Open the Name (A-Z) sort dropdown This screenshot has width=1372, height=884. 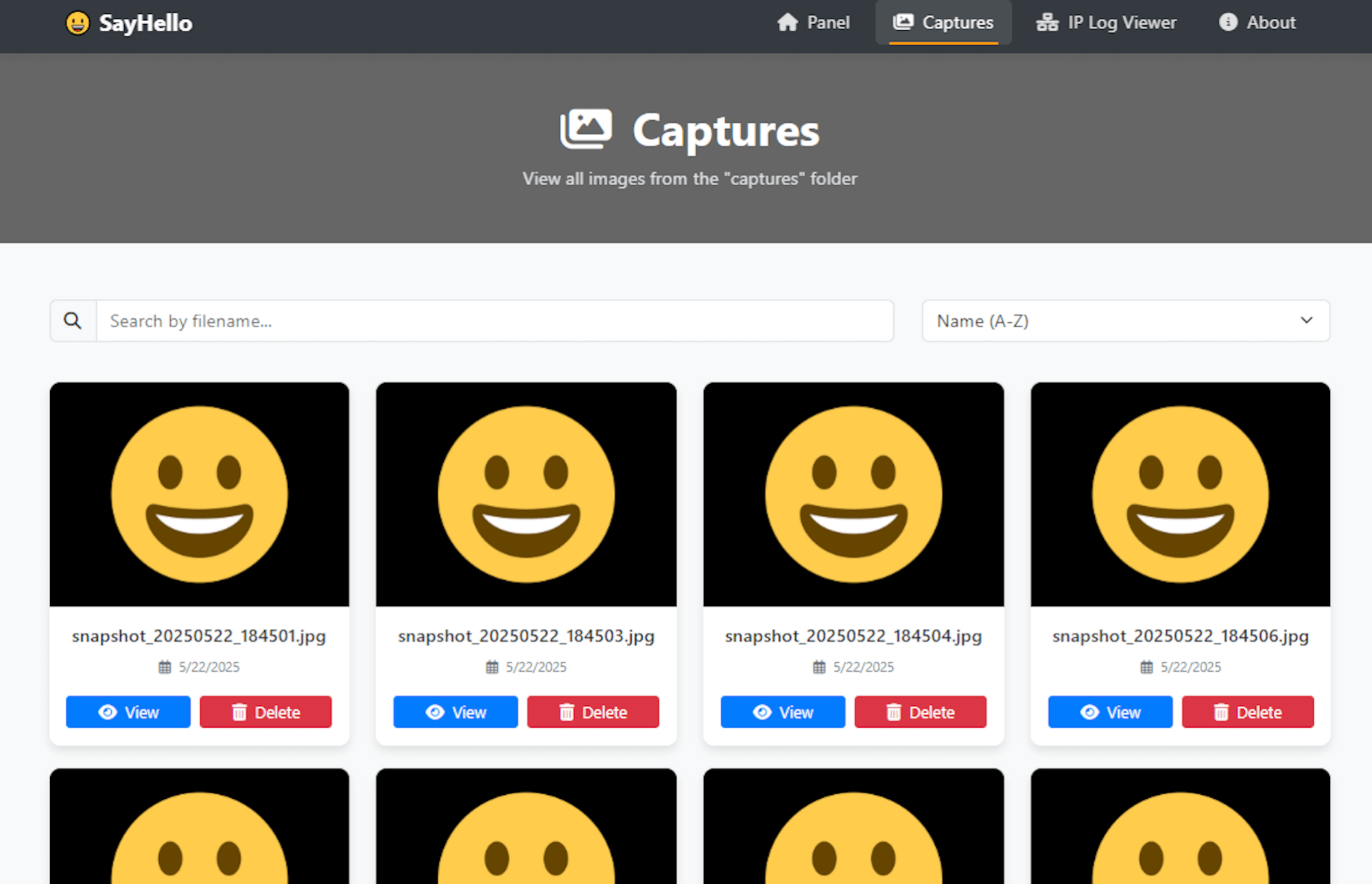pos(1126,320)
